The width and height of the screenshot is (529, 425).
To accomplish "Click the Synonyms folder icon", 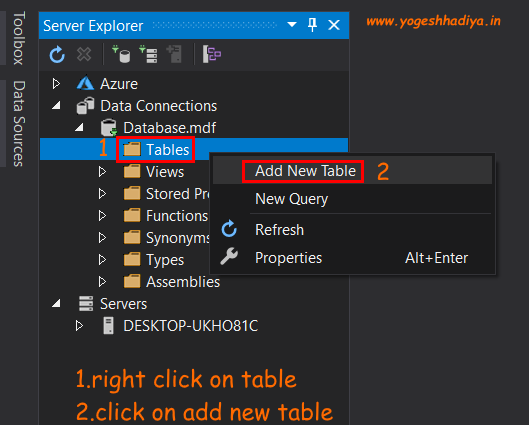I will [132, 237].
